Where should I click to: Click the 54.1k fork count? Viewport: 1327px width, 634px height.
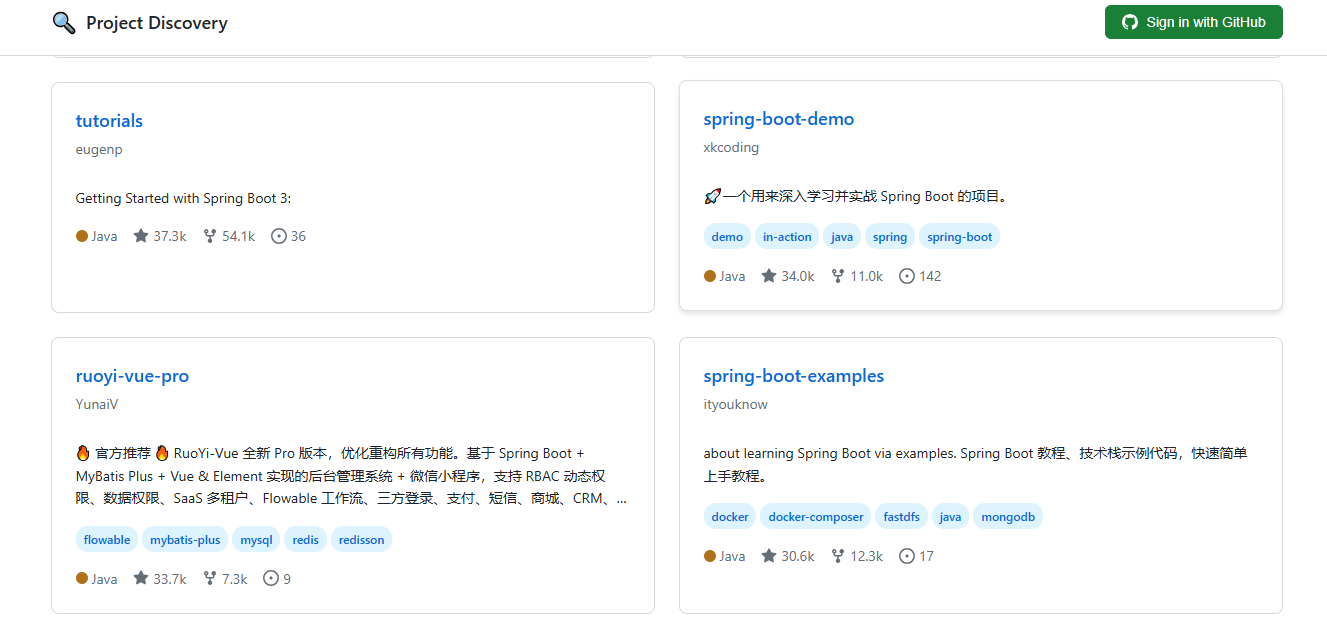239,236
